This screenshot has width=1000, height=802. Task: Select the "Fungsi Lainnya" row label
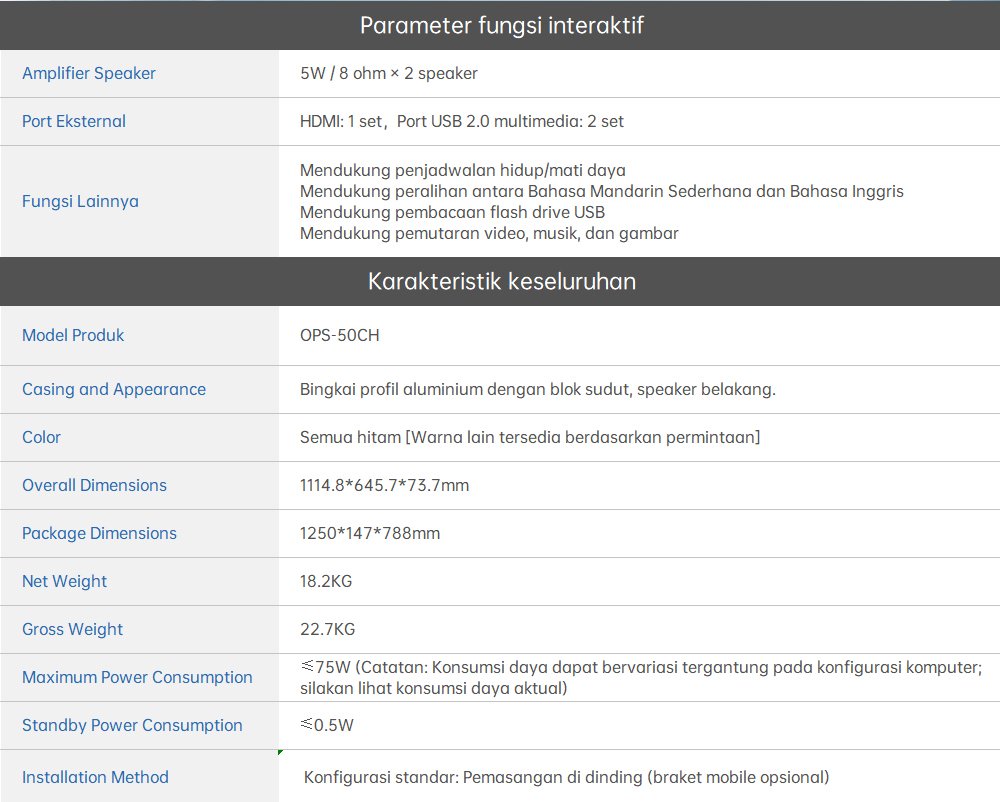tap(80, 201)
